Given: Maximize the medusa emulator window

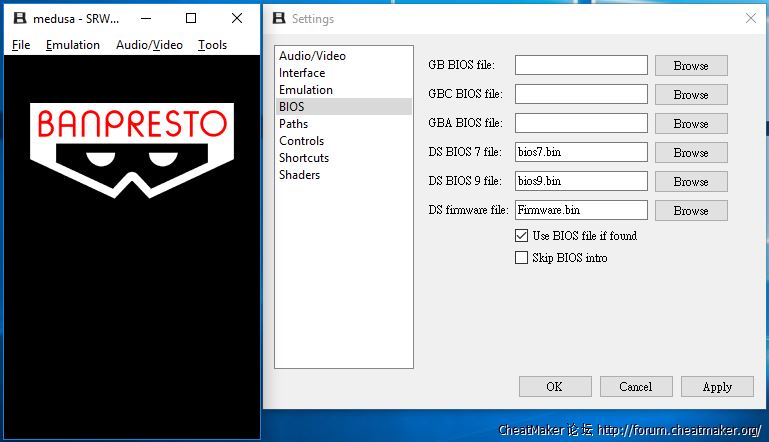Looking at the screenshot, I should [x=191, y=18].
